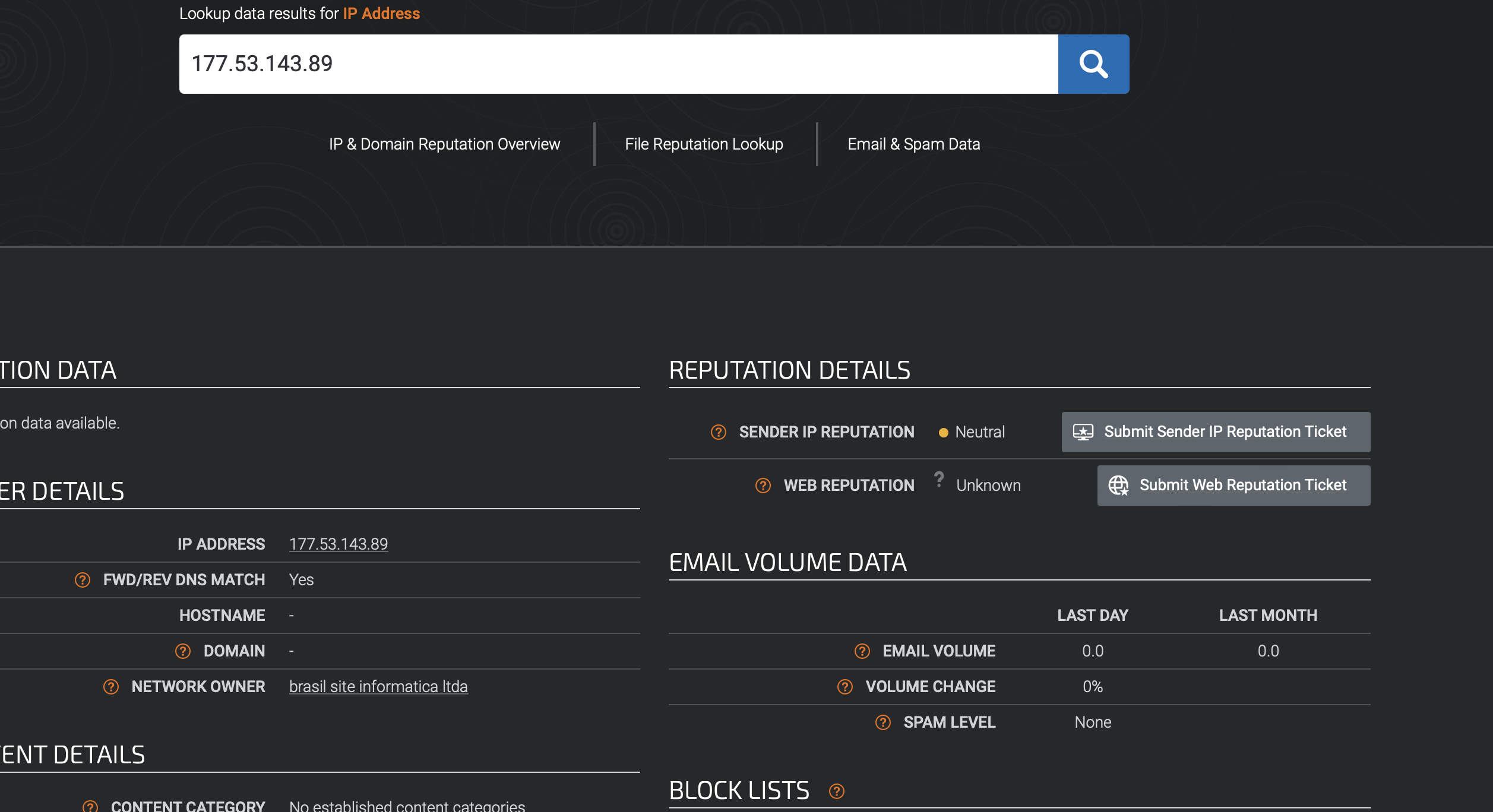Click the question mark next to Unknown

(939, 479)
